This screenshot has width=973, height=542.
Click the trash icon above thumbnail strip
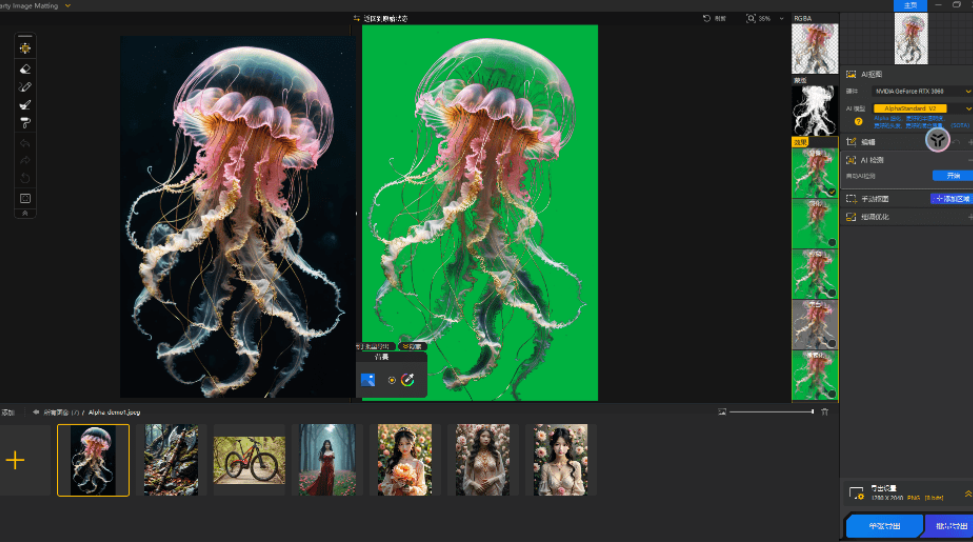[x=825, y=412]
